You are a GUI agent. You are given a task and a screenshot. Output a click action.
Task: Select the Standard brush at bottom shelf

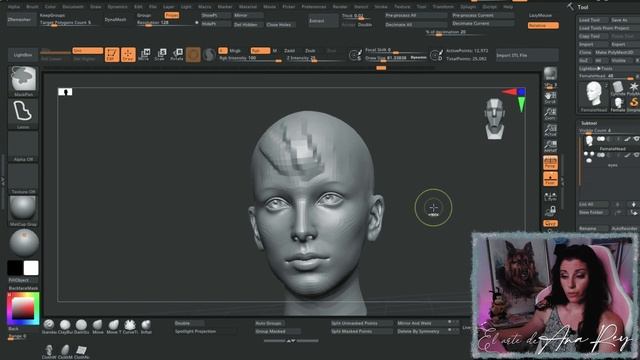(49, 327)
